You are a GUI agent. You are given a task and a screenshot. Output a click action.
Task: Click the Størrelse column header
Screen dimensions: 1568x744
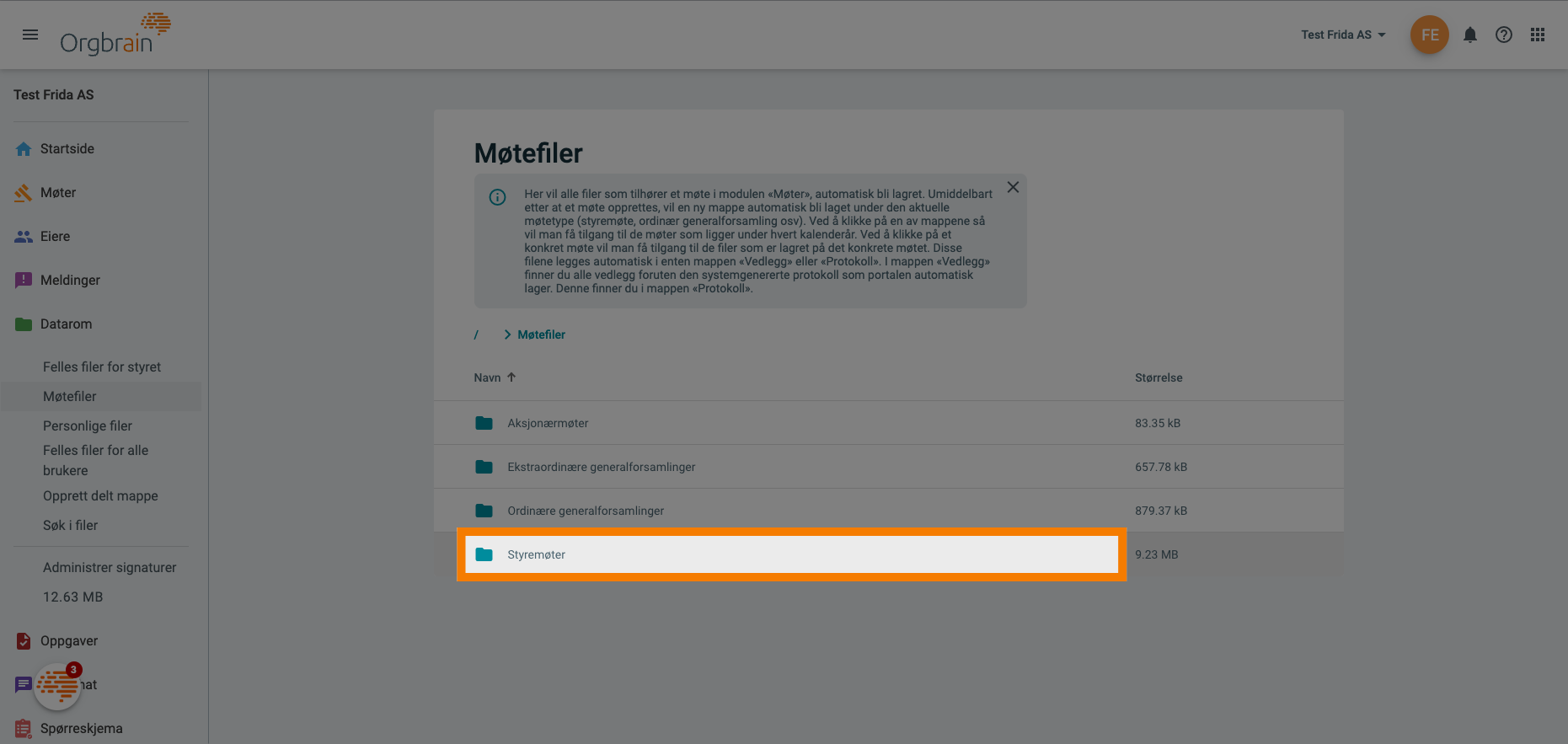click(x=1159, y=377)
